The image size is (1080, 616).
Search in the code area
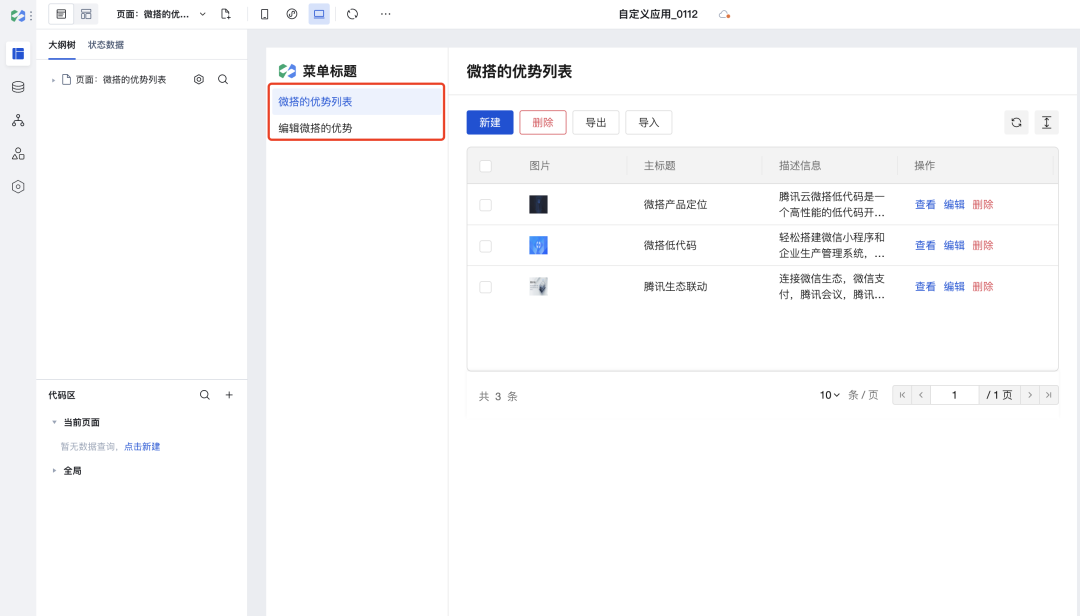205,395
